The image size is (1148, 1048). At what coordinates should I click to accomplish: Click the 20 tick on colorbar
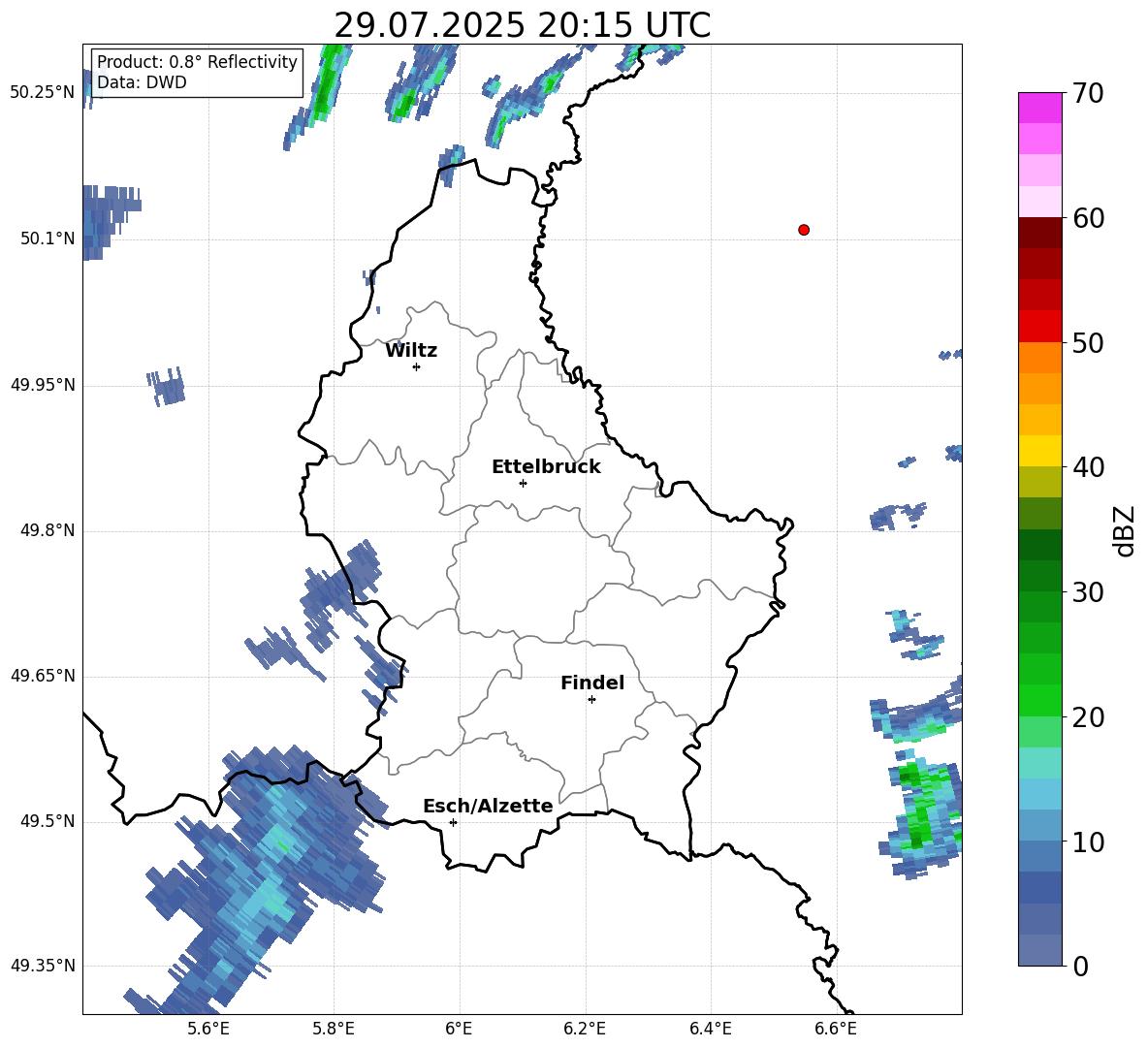click(x=1087, y=716)
